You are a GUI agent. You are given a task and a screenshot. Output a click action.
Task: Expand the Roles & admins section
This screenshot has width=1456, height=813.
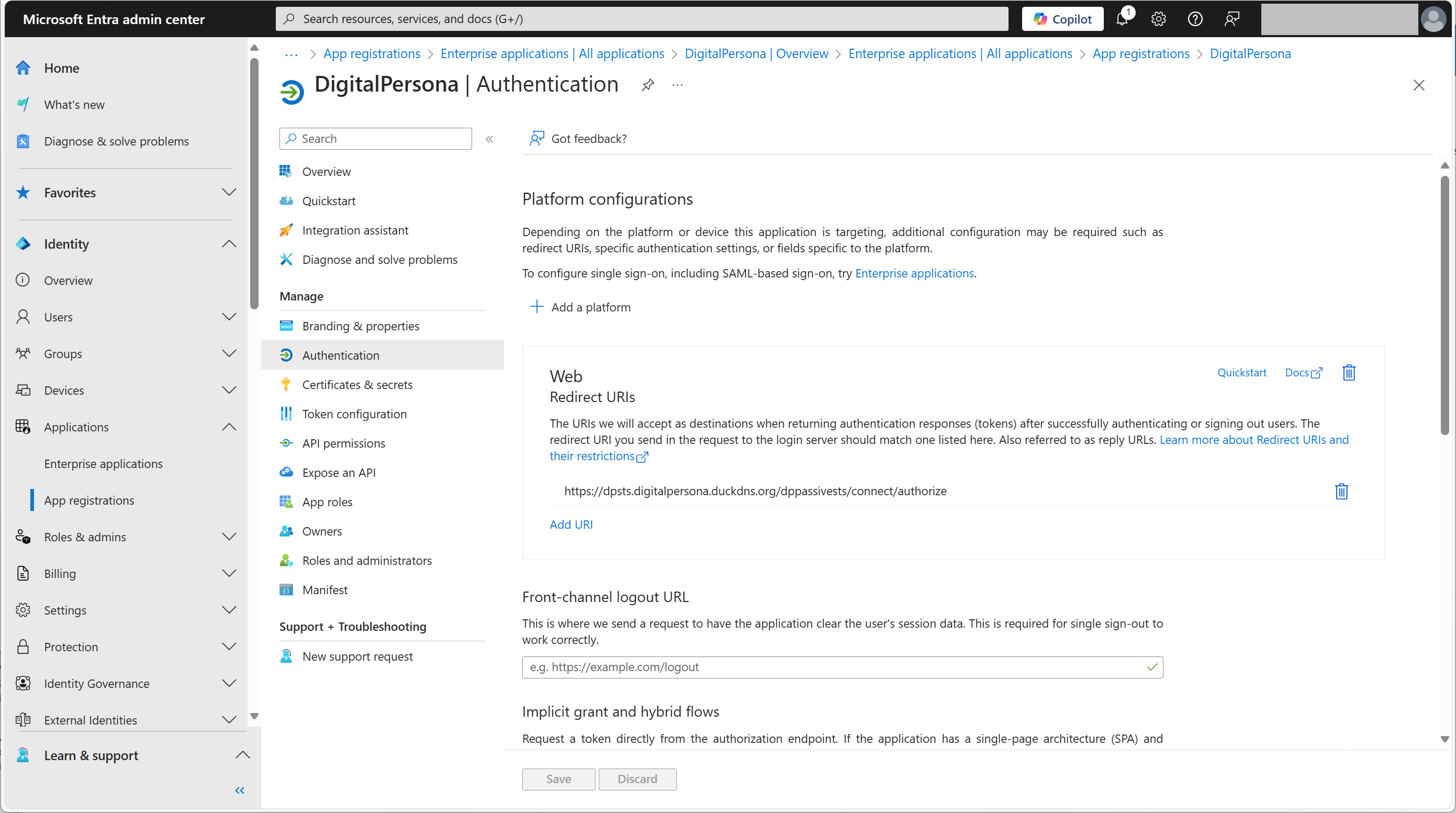click(229, 537)
